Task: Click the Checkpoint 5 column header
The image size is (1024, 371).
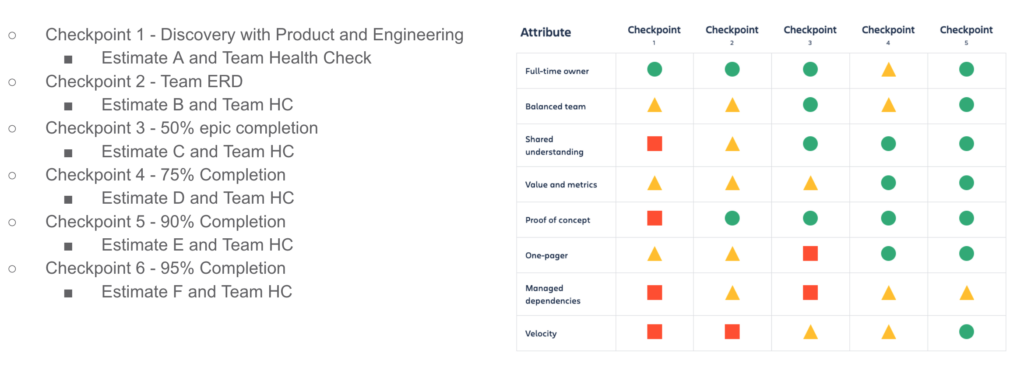Action: (967, 35)
